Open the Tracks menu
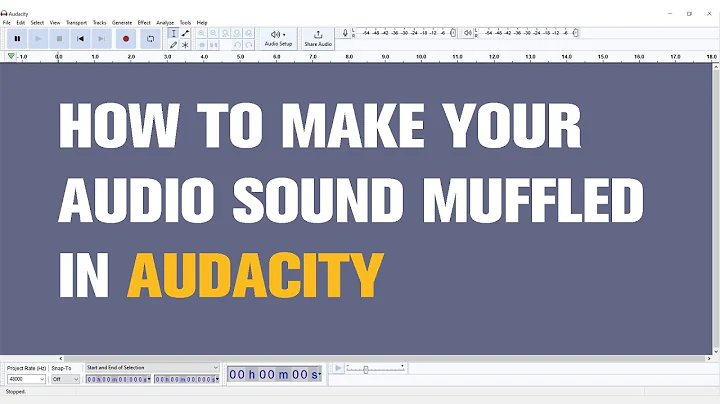 (x=99, y=22)
